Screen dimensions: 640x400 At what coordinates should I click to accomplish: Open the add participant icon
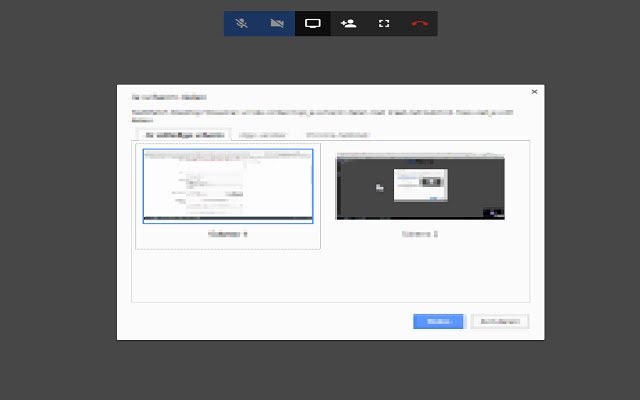click(348, 24)
